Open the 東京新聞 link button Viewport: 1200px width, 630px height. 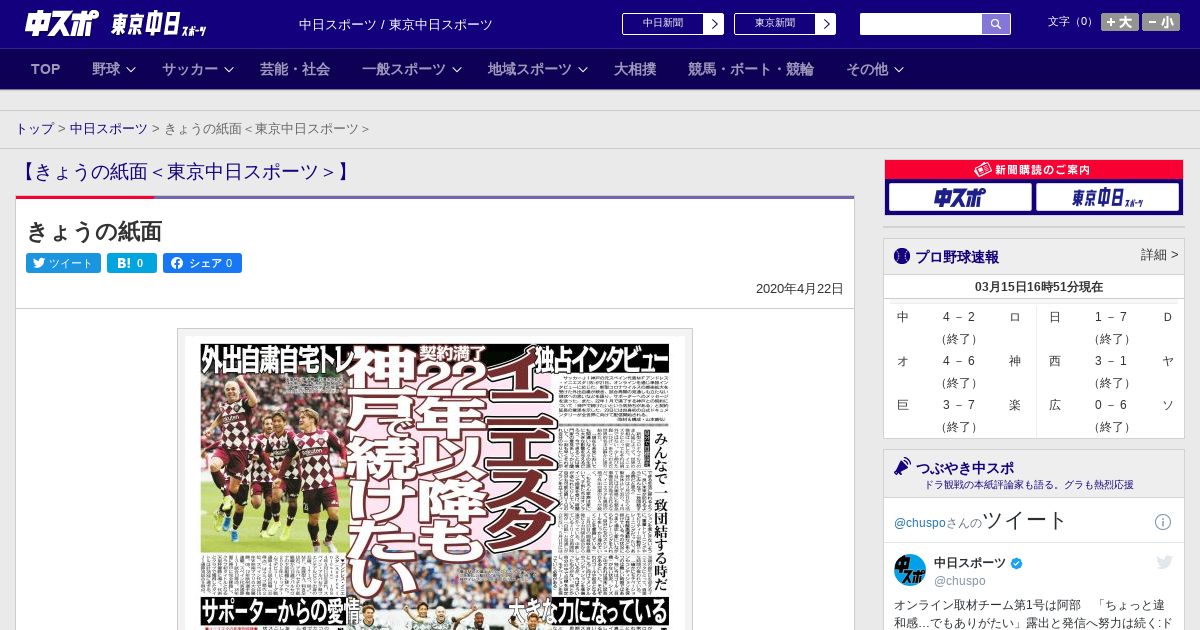pyautogui.click(x=775, y=24)
